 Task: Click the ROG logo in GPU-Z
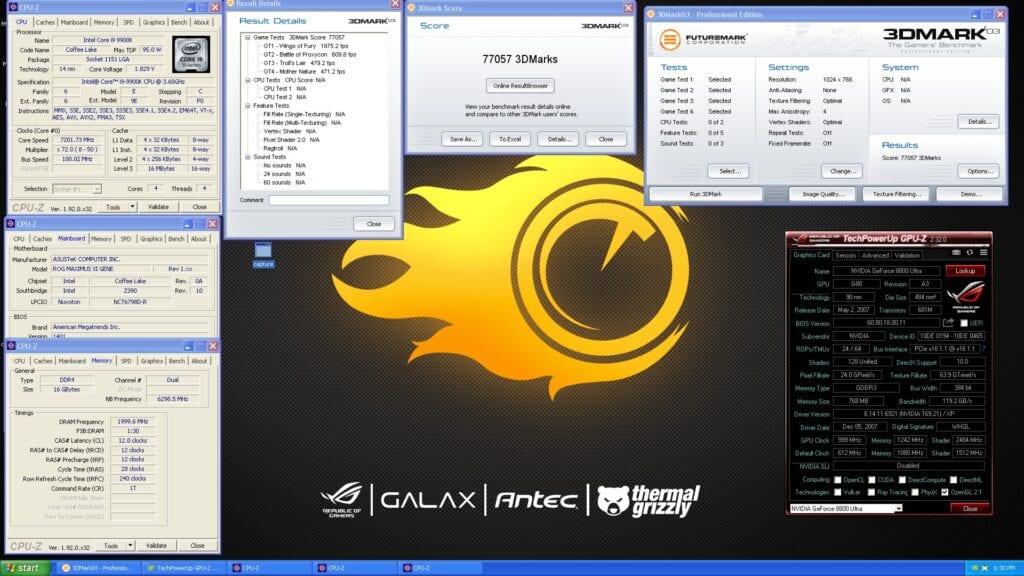click(x=965, y=297)
